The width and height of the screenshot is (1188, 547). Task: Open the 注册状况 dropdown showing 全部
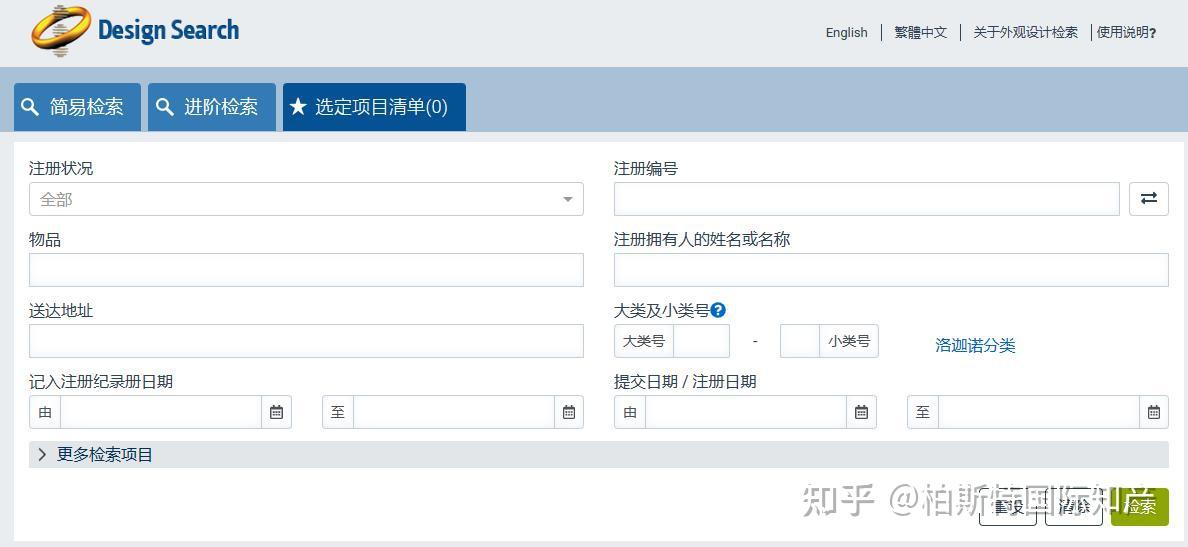[306, 199]
